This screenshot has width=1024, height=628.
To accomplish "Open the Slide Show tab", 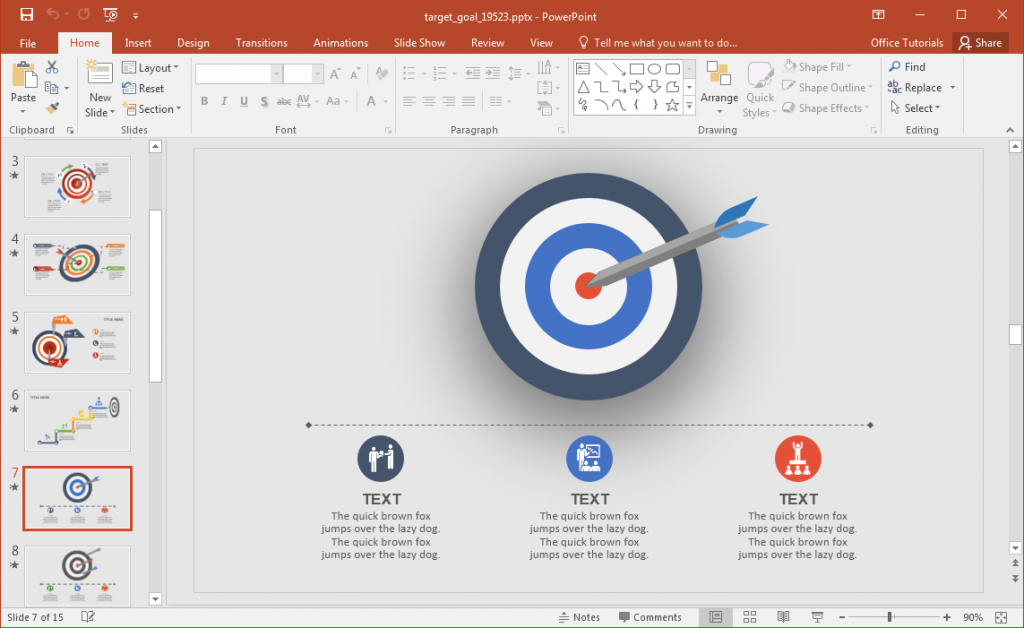I will point(419,42).
